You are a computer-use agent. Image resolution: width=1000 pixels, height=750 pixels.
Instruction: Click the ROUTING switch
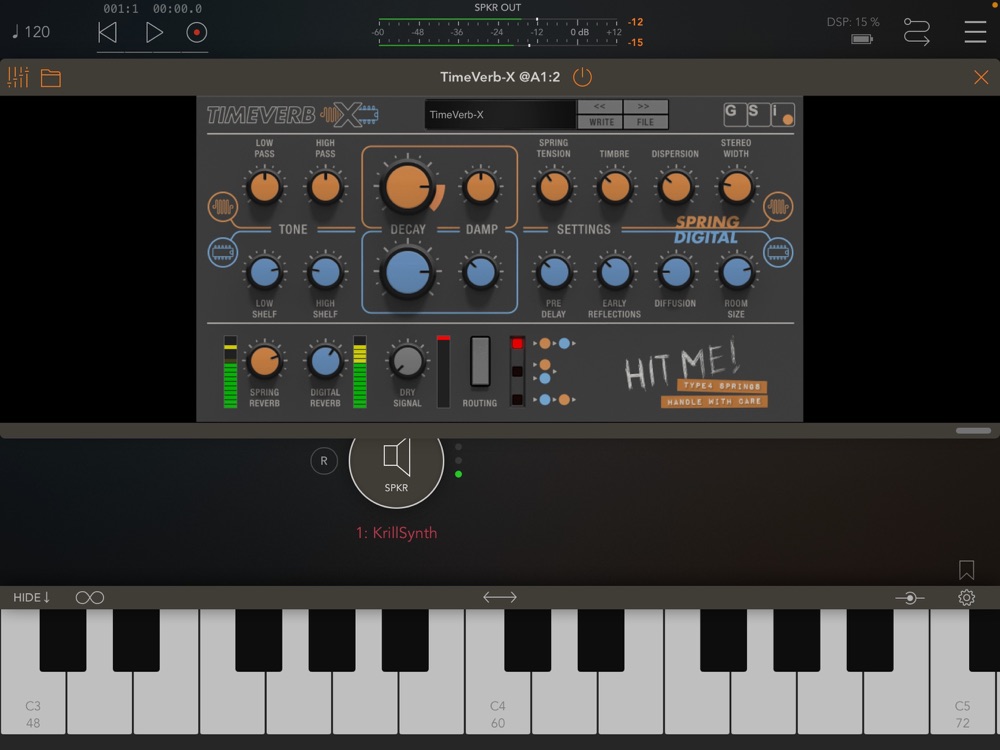point(480,362)
